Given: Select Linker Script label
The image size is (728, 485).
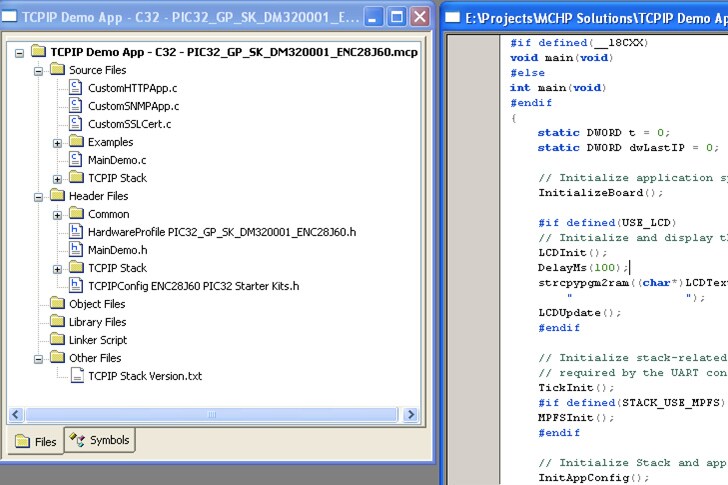Looking at the screenshot, I should [x=98, y=340].
